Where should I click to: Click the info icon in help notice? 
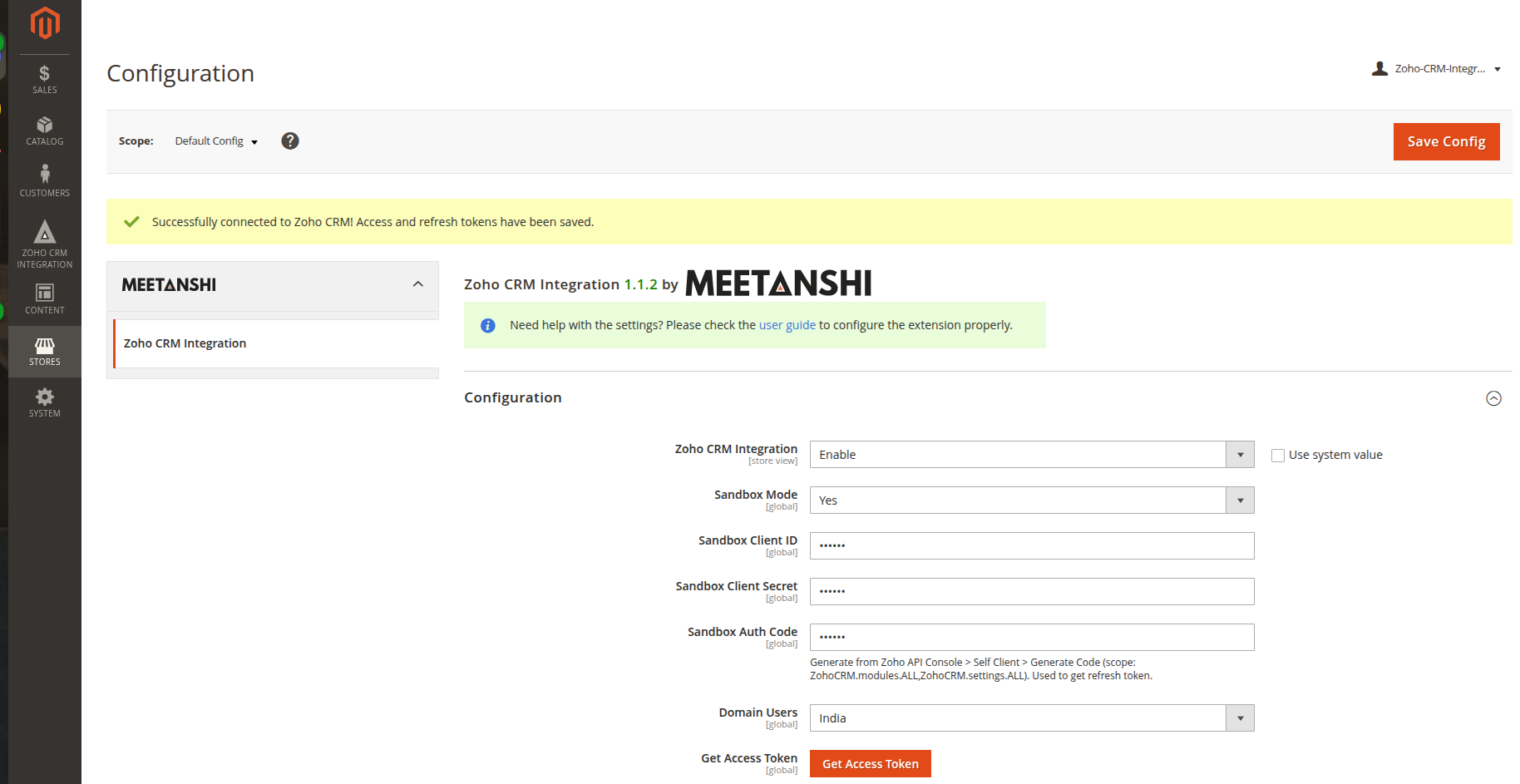point(488,325)
